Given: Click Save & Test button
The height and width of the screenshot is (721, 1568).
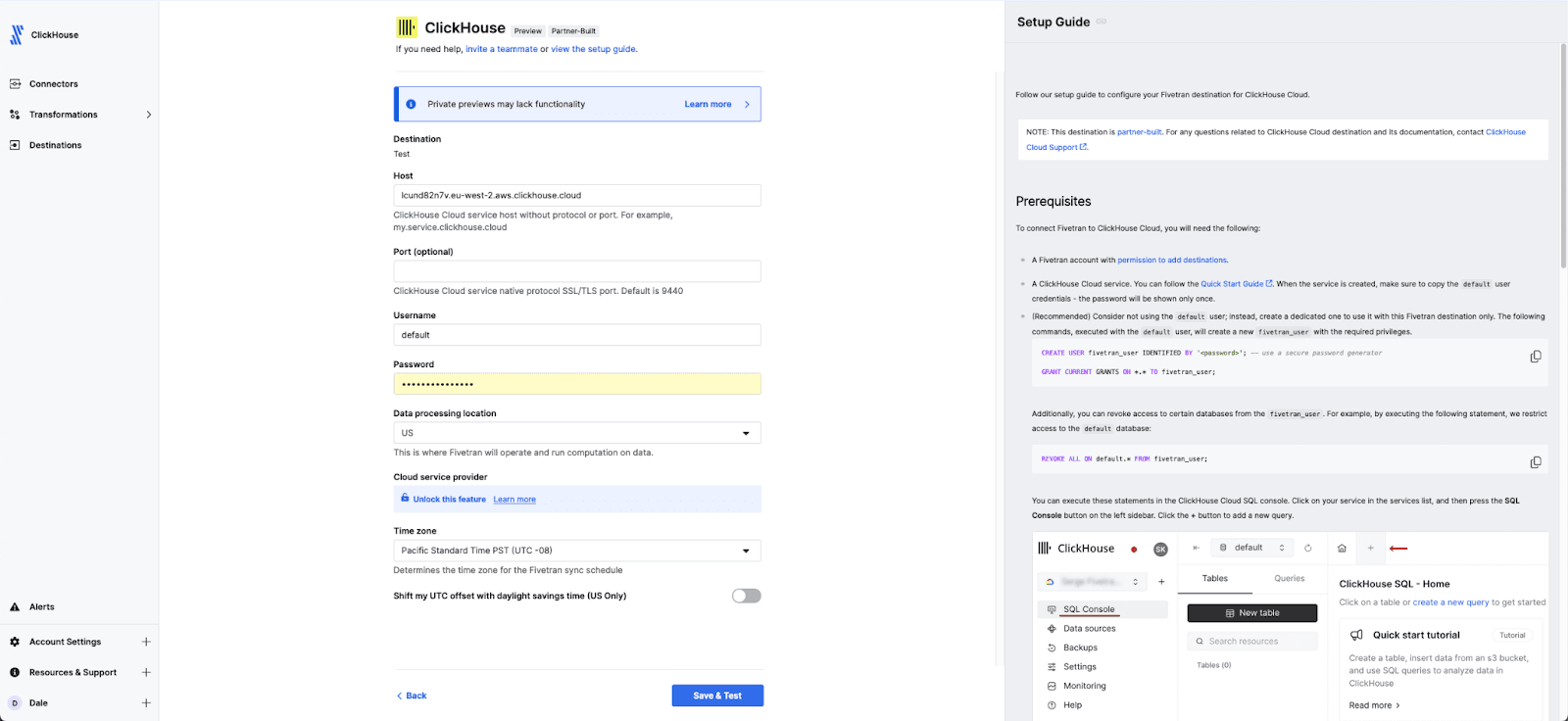Looking at the screenshot, I should 716,696.
